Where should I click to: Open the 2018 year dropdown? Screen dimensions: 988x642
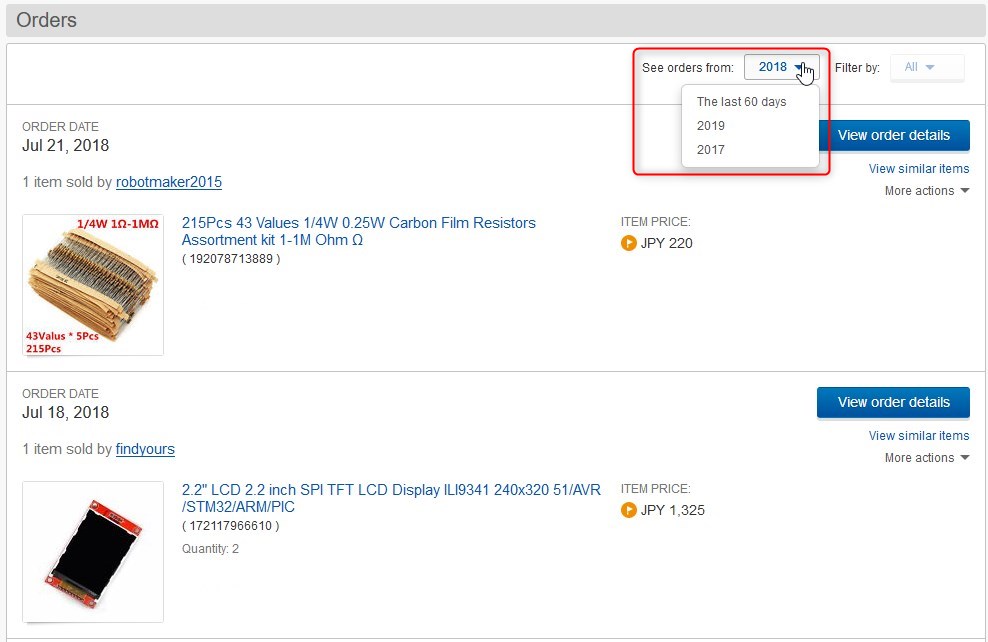point(781,67)
